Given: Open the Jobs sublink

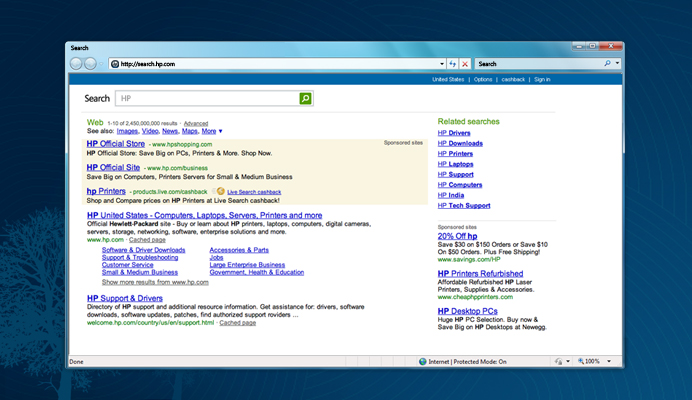Looking at the screenshot, I should pos(216,257).
